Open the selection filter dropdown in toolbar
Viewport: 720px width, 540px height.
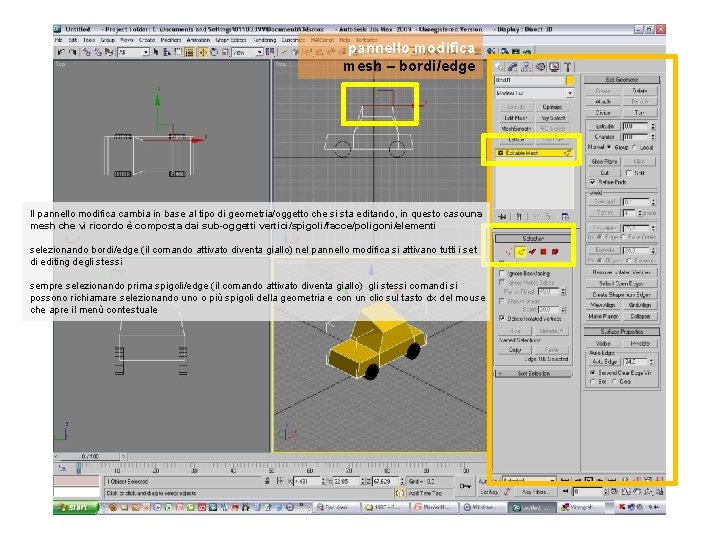[133, 52]
